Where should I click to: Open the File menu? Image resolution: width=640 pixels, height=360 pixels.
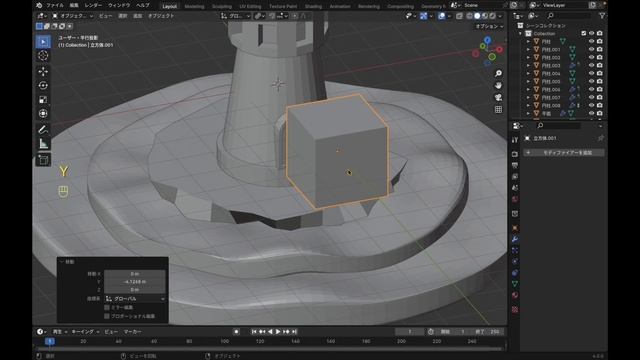[x=55, y=5]
